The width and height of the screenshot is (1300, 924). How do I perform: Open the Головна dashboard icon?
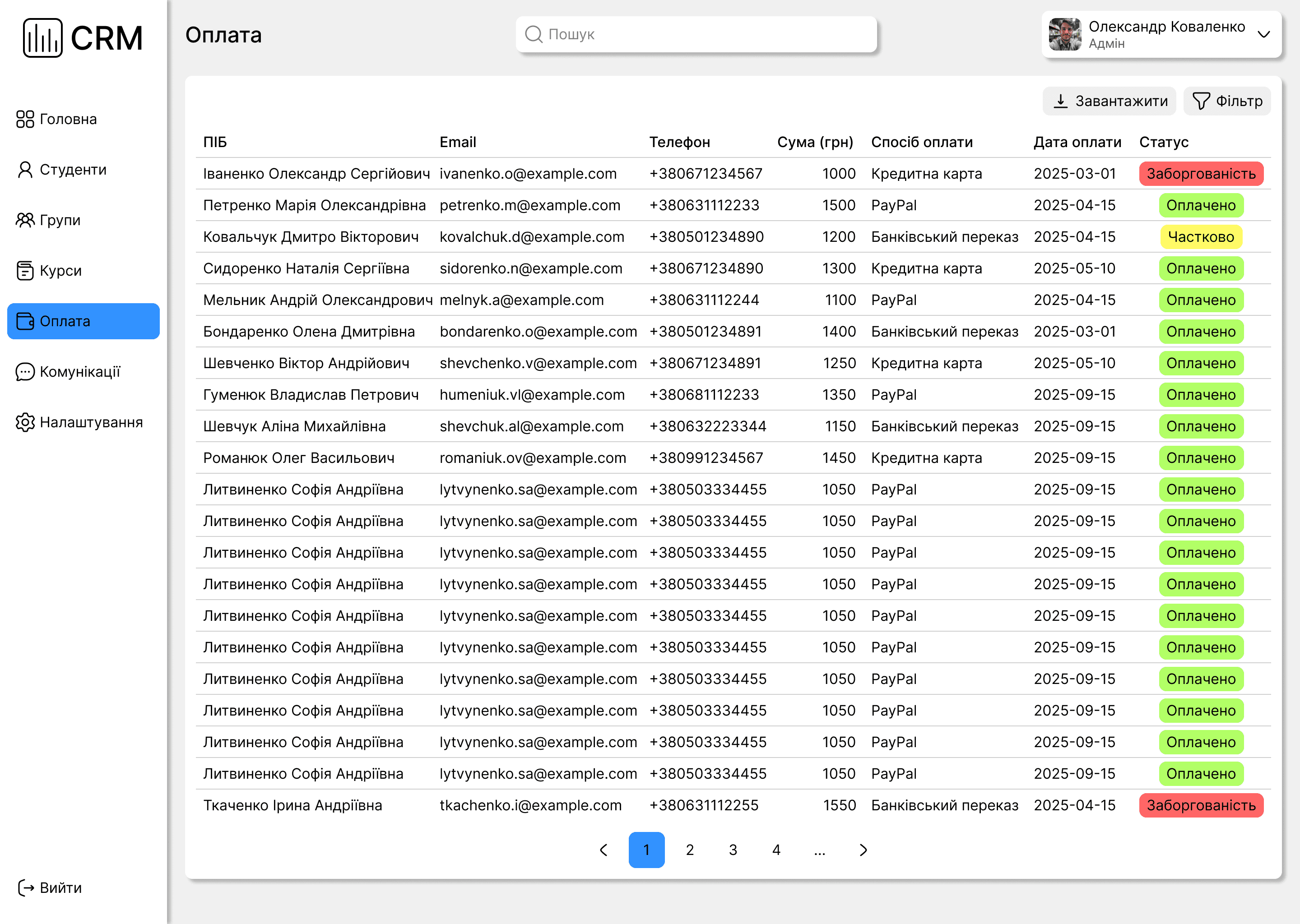(25, 119)
